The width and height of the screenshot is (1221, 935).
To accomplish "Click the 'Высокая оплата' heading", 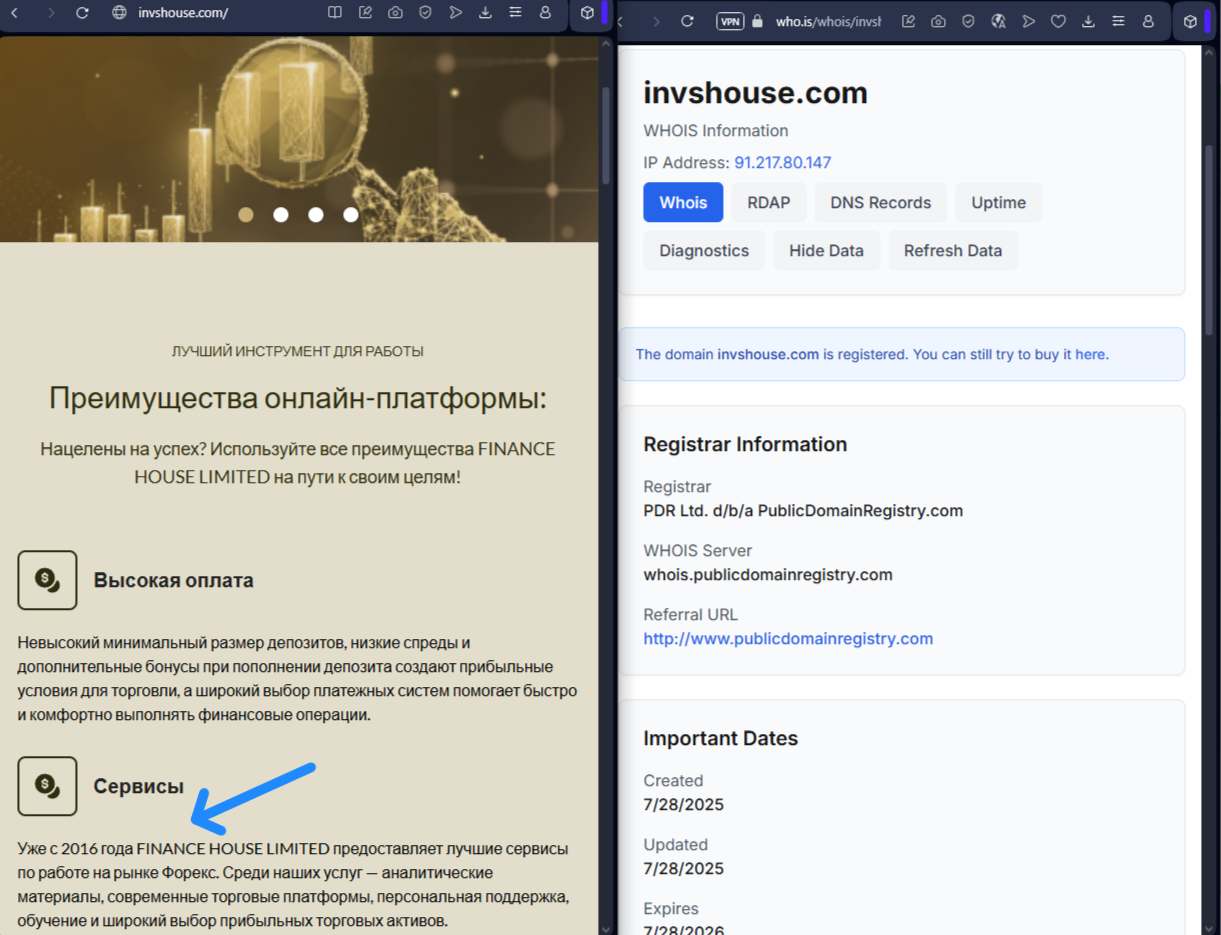I will click(174, 580).
